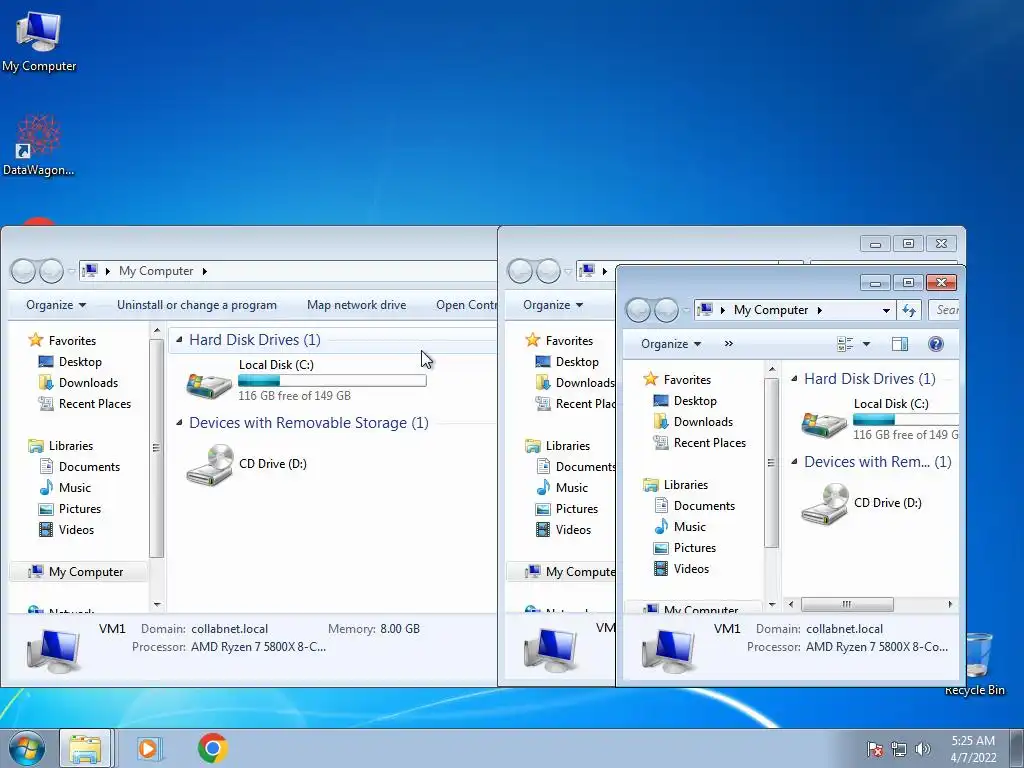Open the Recycle Bin desktop icon

click(975, 664)
